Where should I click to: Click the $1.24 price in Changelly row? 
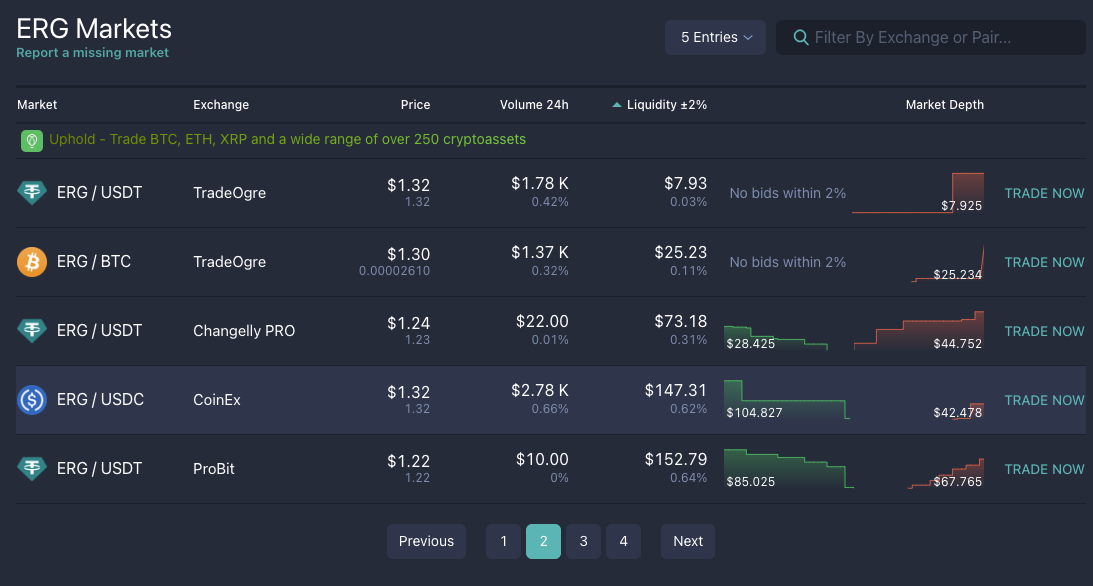click(x=408, y=323)
